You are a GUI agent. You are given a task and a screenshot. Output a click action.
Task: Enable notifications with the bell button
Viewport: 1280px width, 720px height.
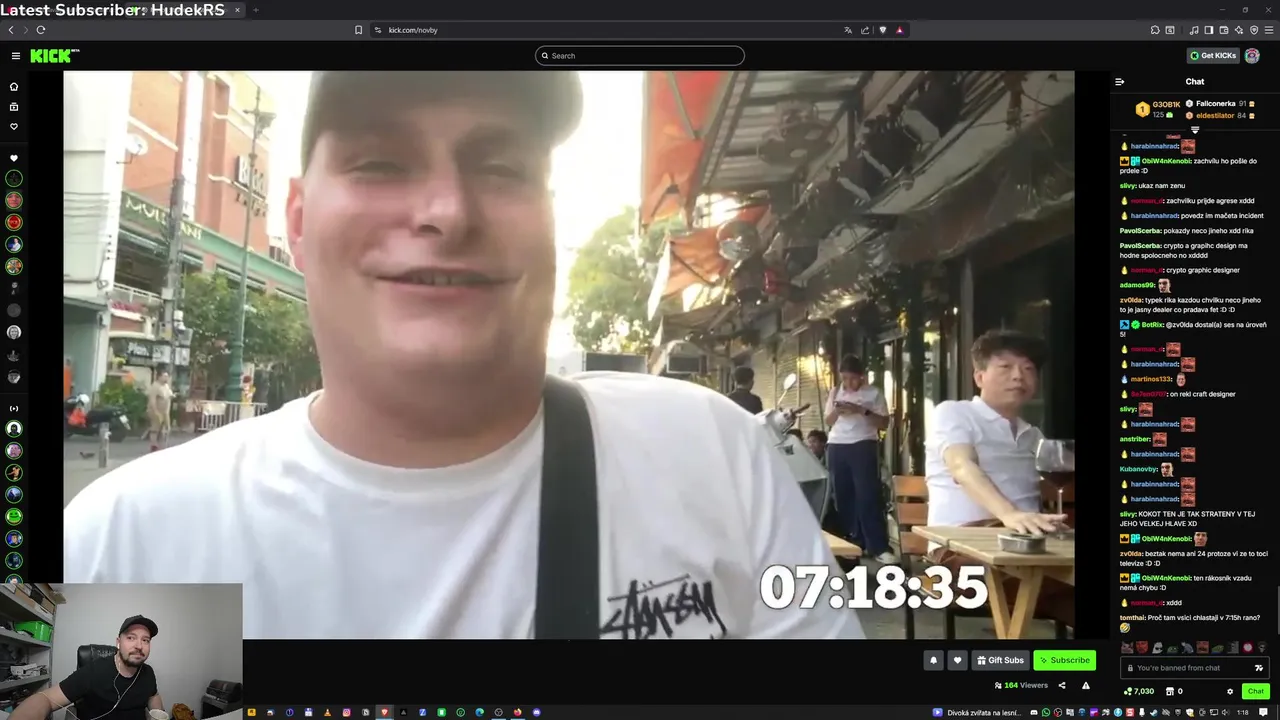coord(933,660)
